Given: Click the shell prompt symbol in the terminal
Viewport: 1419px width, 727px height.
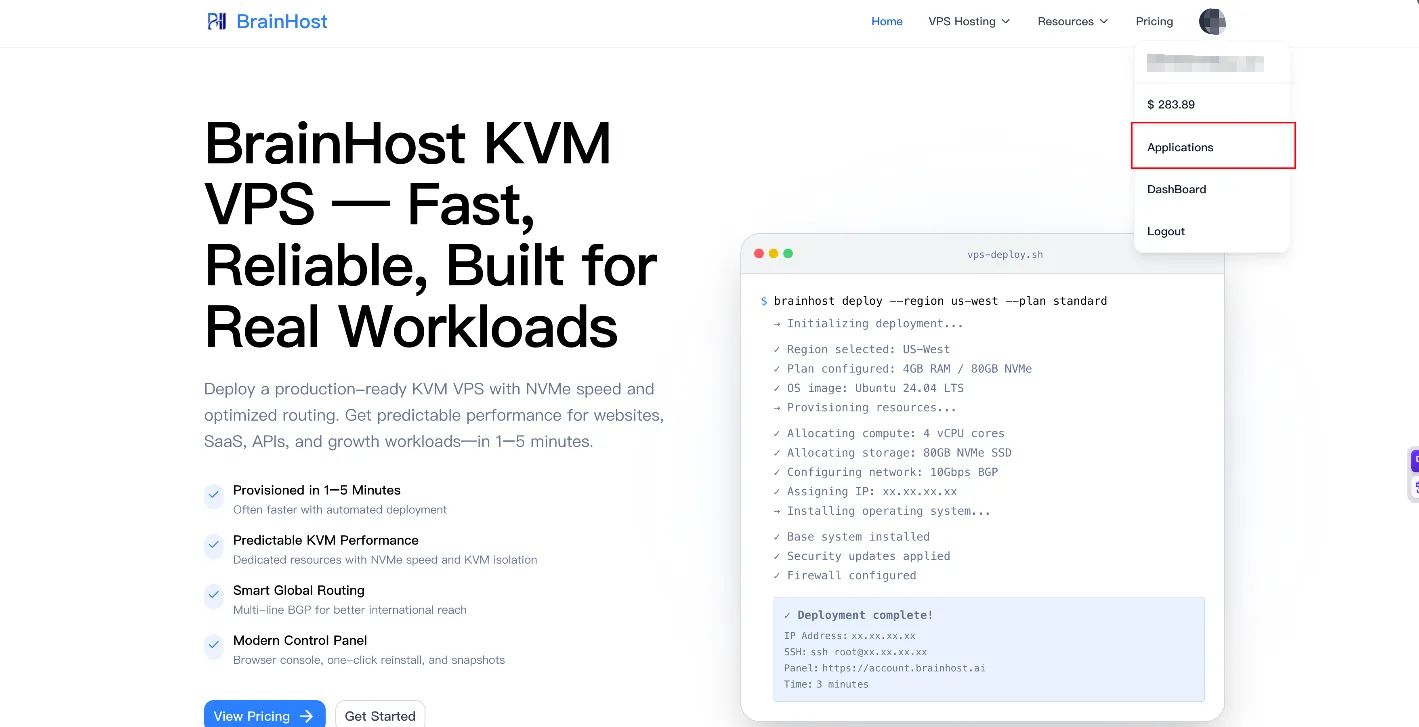Looking at the screenshot, I should click(763, 300).
